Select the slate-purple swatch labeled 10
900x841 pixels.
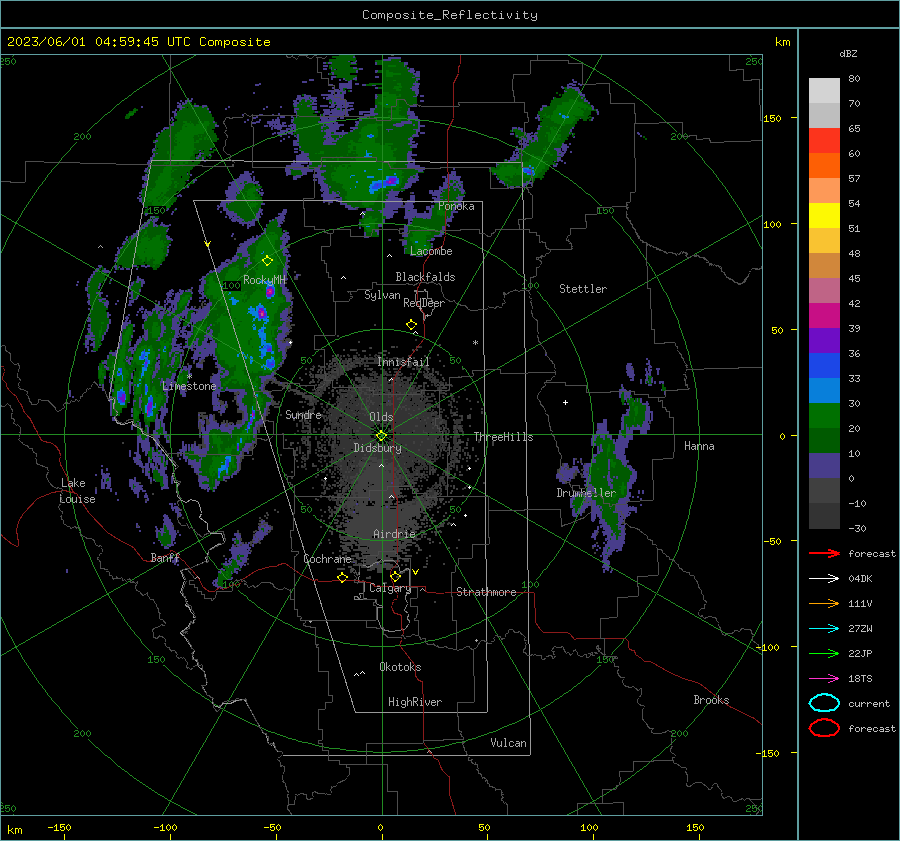tap(824, 465)
